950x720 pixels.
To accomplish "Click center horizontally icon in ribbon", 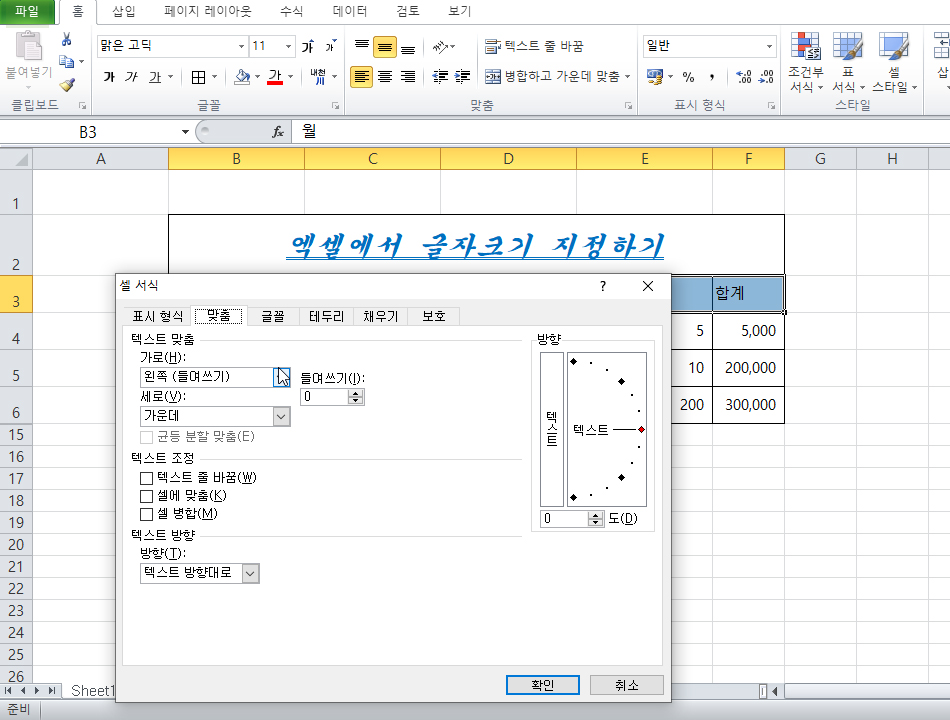I will click(x=385, y=76).
